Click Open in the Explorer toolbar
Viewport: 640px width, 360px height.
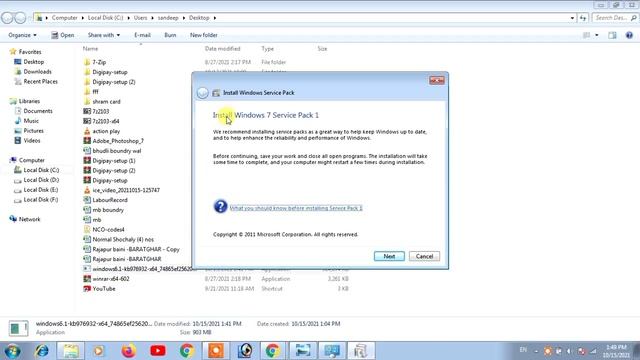point(62,35)
